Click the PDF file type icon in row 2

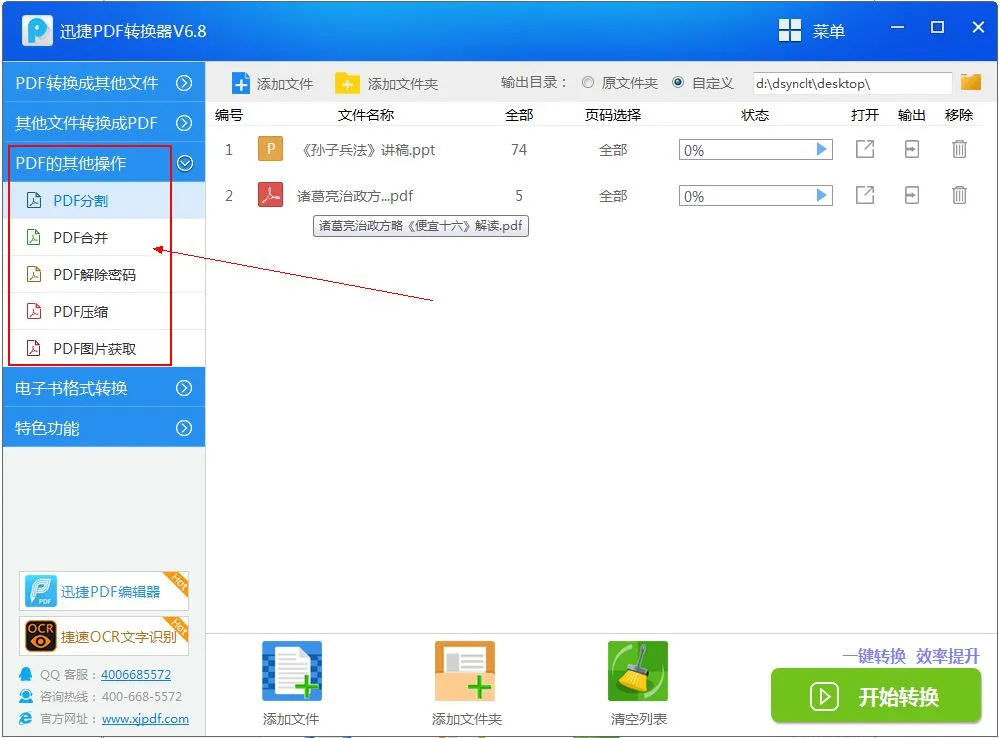[271, 195]
